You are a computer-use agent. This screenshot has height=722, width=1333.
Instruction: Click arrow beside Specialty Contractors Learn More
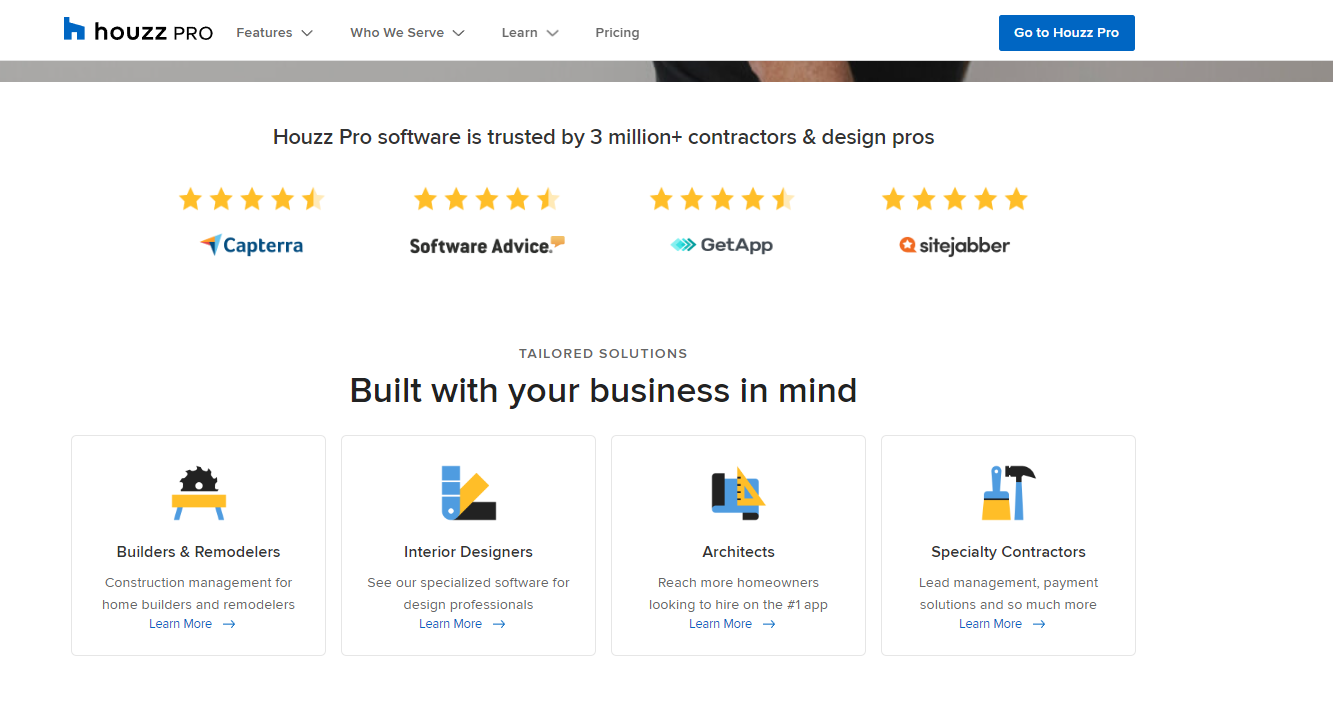tap(1039, 624)
